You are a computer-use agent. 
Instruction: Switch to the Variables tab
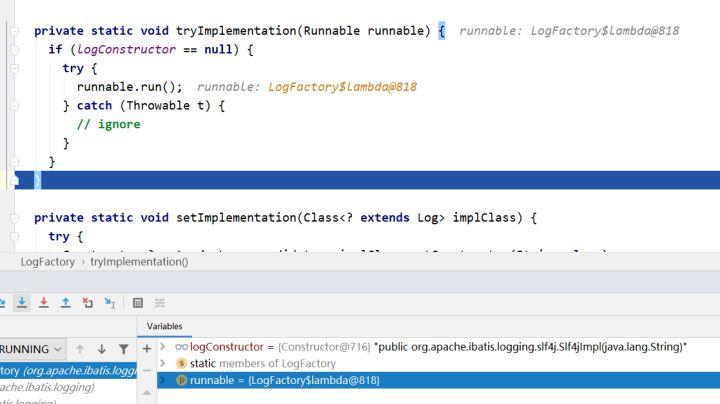click(165, 326)
